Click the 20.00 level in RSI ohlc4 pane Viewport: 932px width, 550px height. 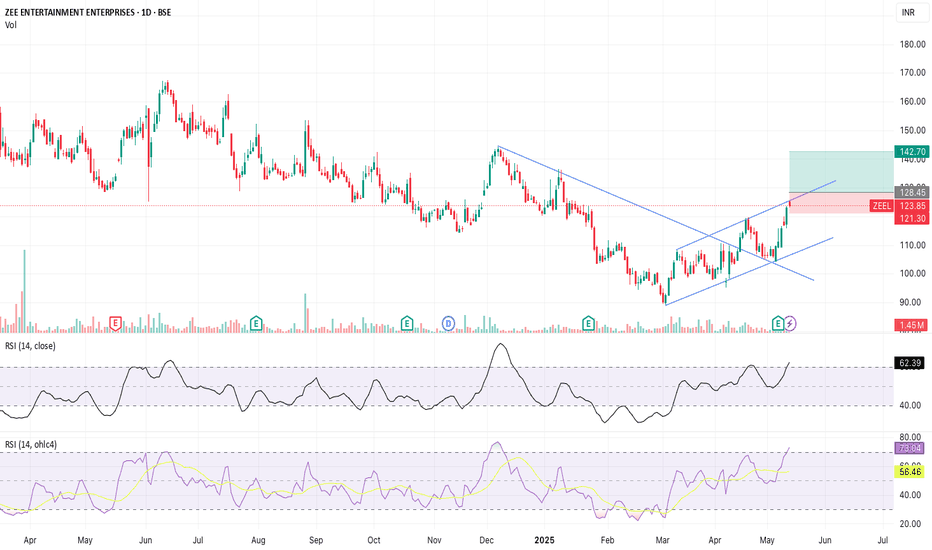coord(910,524)
